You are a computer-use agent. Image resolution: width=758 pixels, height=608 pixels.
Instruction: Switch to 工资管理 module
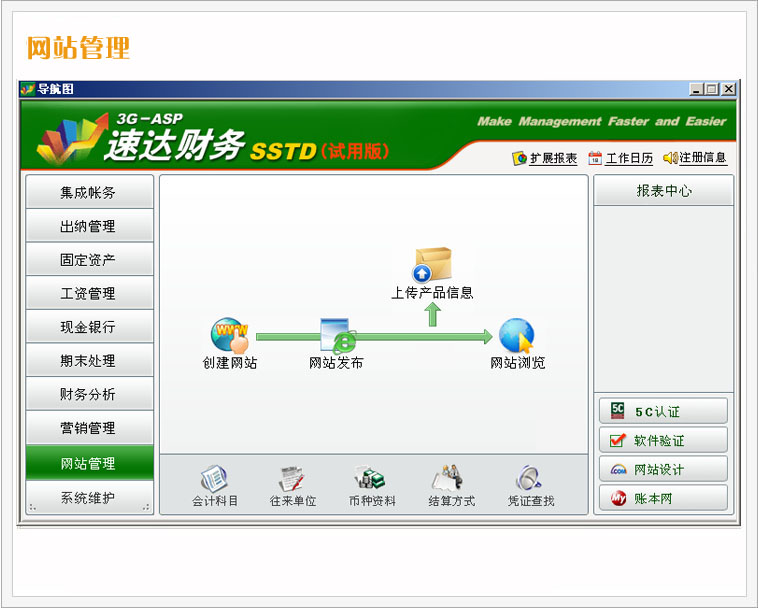pos(89,293)
